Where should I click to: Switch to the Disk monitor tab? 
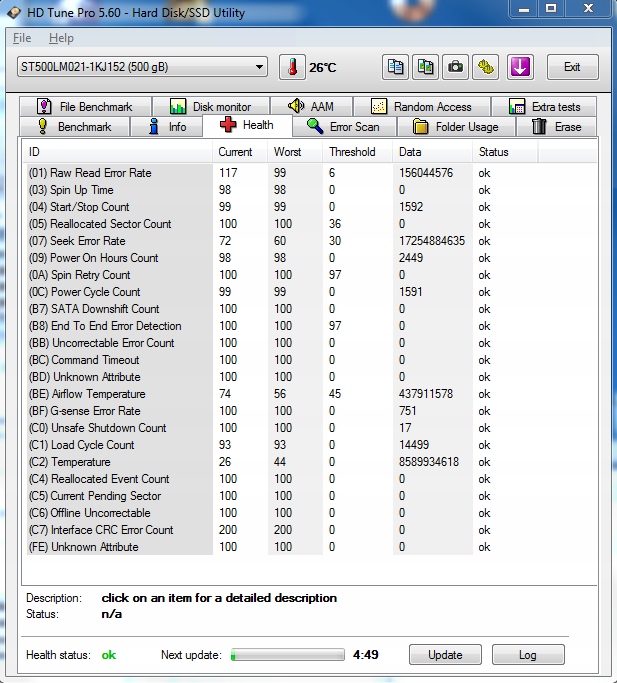coord(211,106)
